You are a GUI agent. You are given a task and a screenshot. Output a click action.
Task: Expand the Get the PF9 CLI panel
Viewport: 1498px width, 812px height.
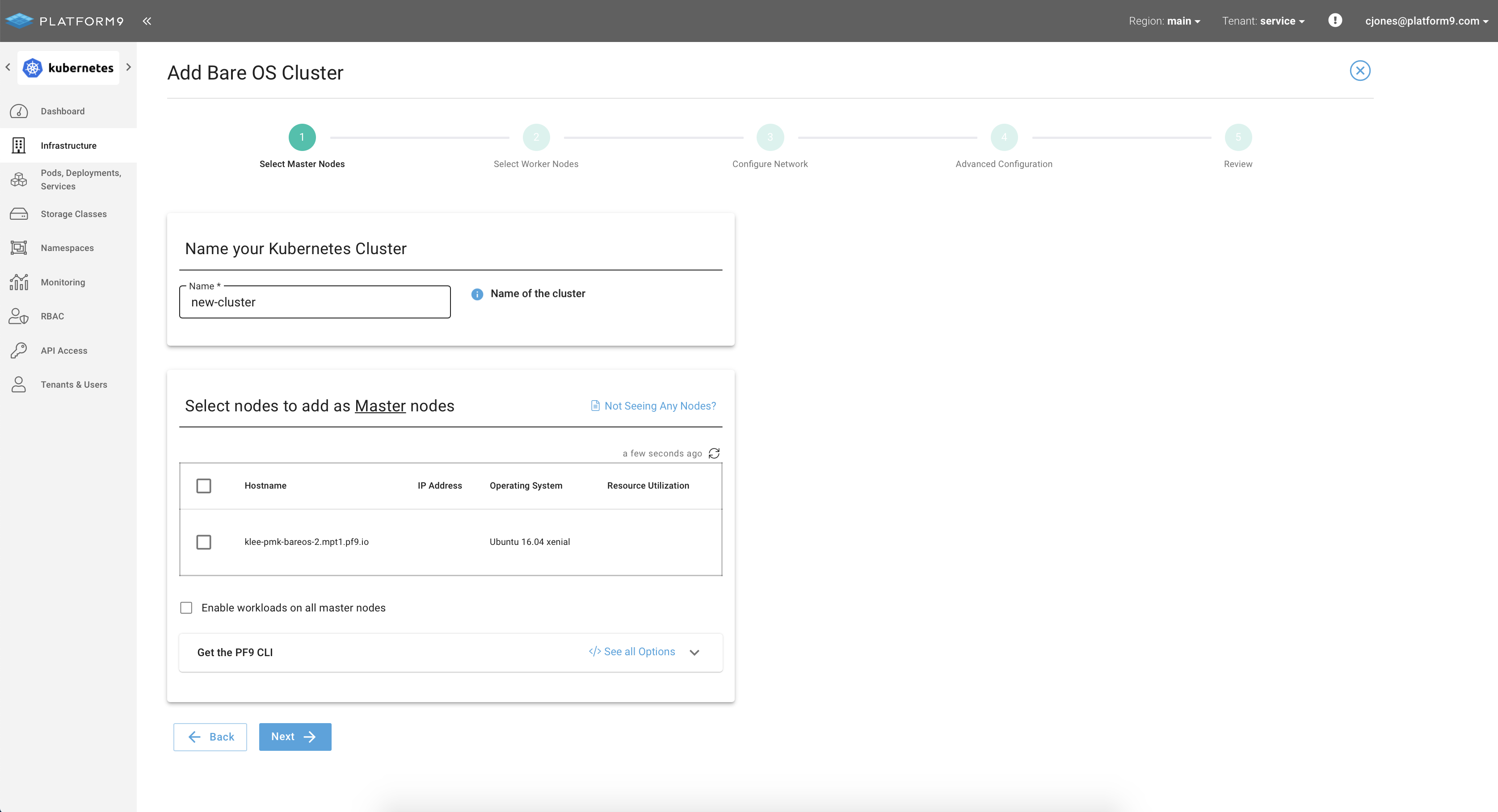[x=694, y=653]
